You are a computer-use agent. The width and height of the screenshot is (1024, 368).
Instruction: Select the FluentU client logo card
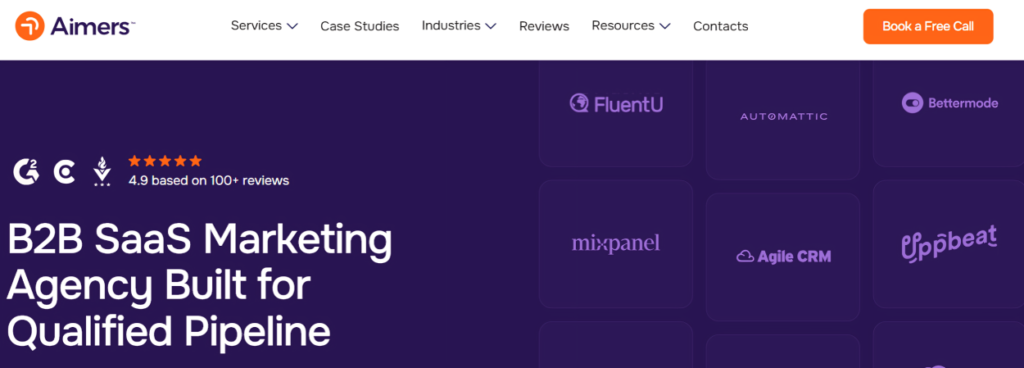(x=616, y=114)
